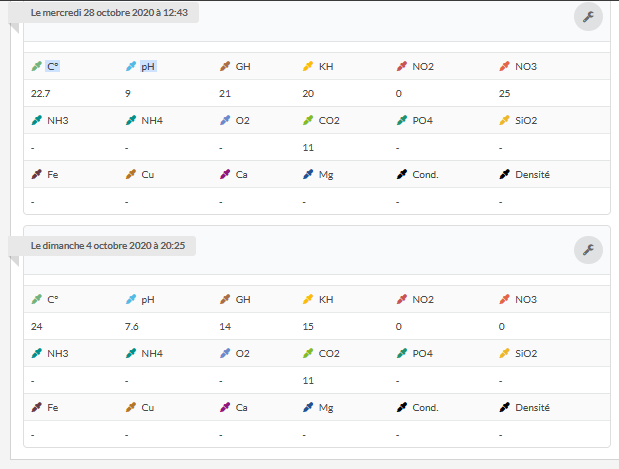Click temperature value 22.7
This screenshot has width=619, height=469.
(x=41, y=94)
